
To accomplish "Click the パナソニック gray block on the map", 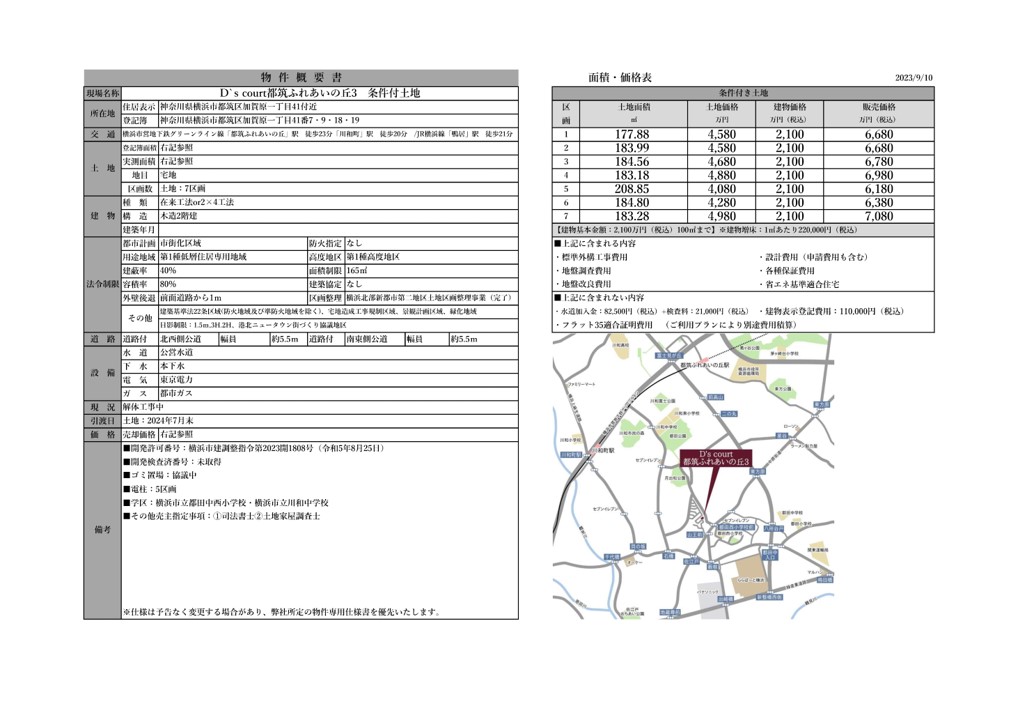I will pyautogui.click(x=711, y=595).
